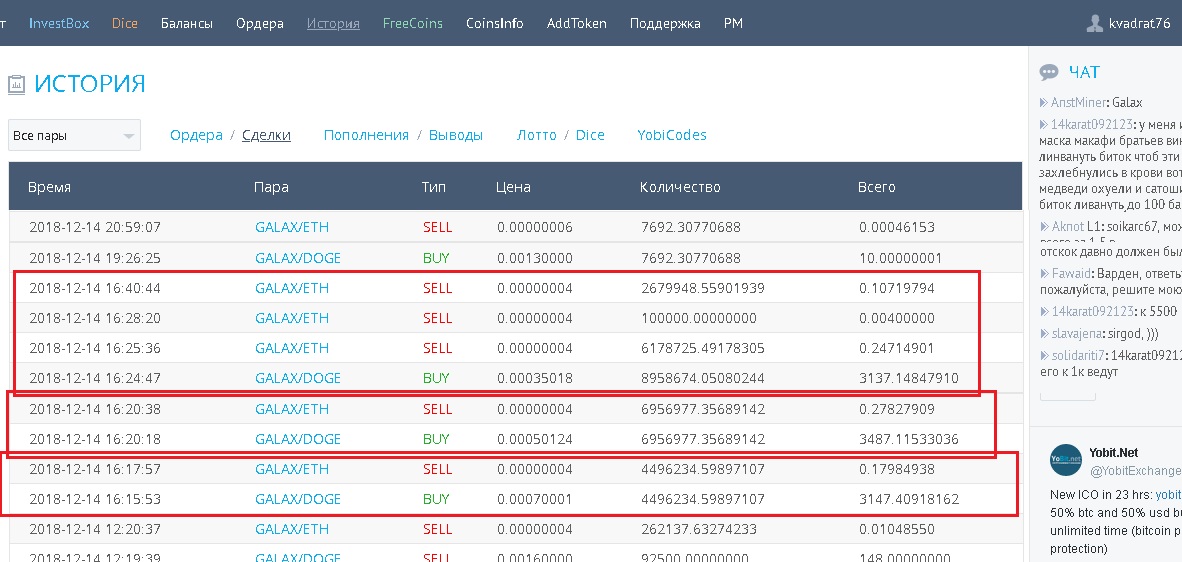Open GALAX/ETH pair in 12:20:37 row
The width and height of the screenshot is (1182, 562).
click(292, 529)
